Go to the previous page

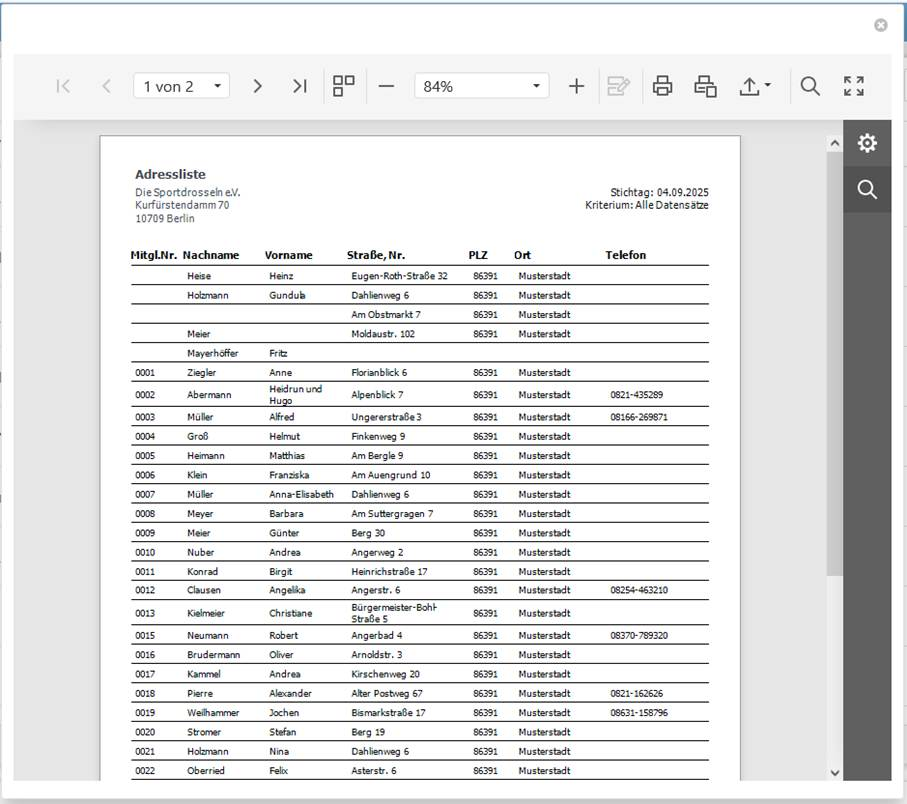coord(106,86)
